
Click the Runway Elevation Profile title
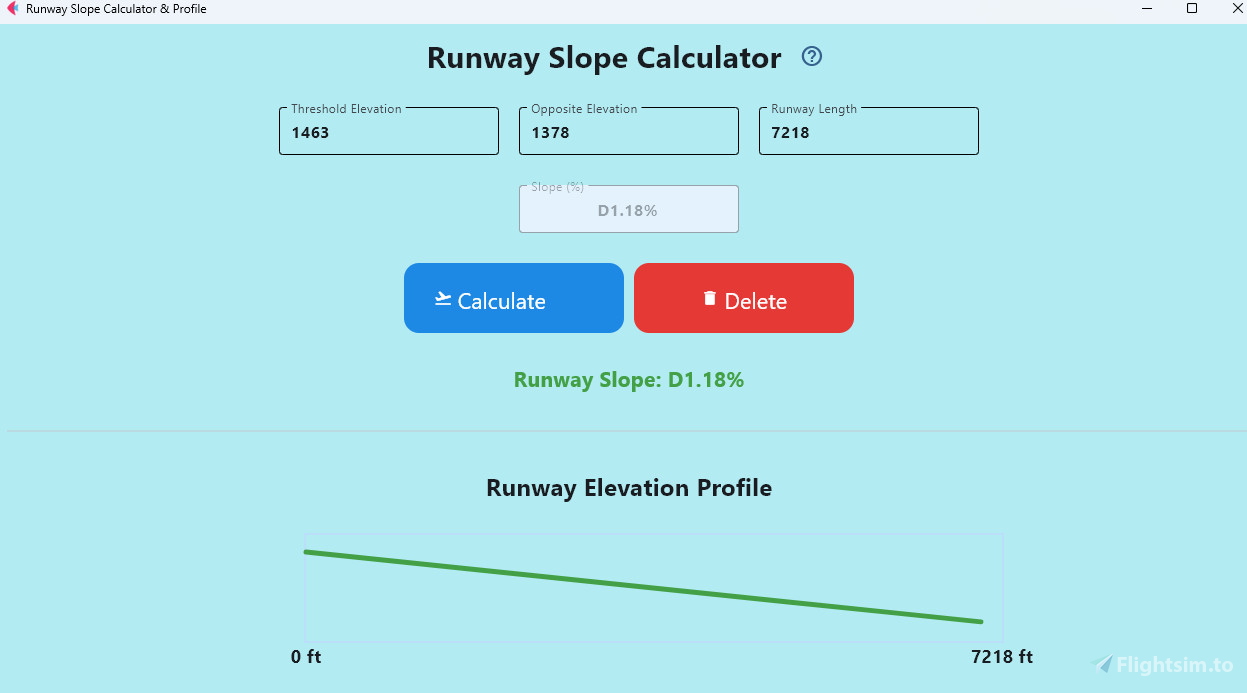click(628, 488)
